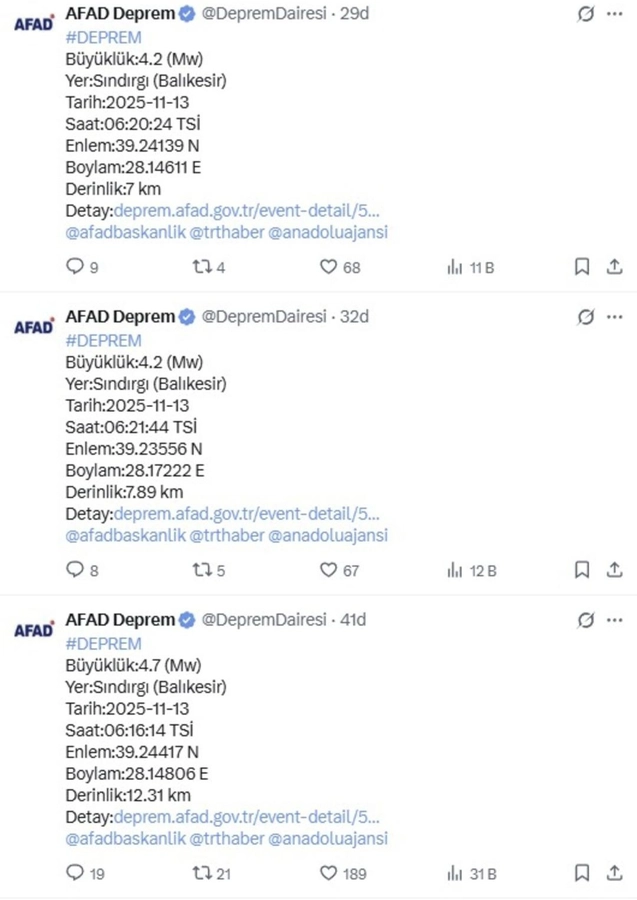The width and height of the screenshot is (637, 900).
Task: Open the #DEPREM hashtag in the first tweet
Action: 103,37
